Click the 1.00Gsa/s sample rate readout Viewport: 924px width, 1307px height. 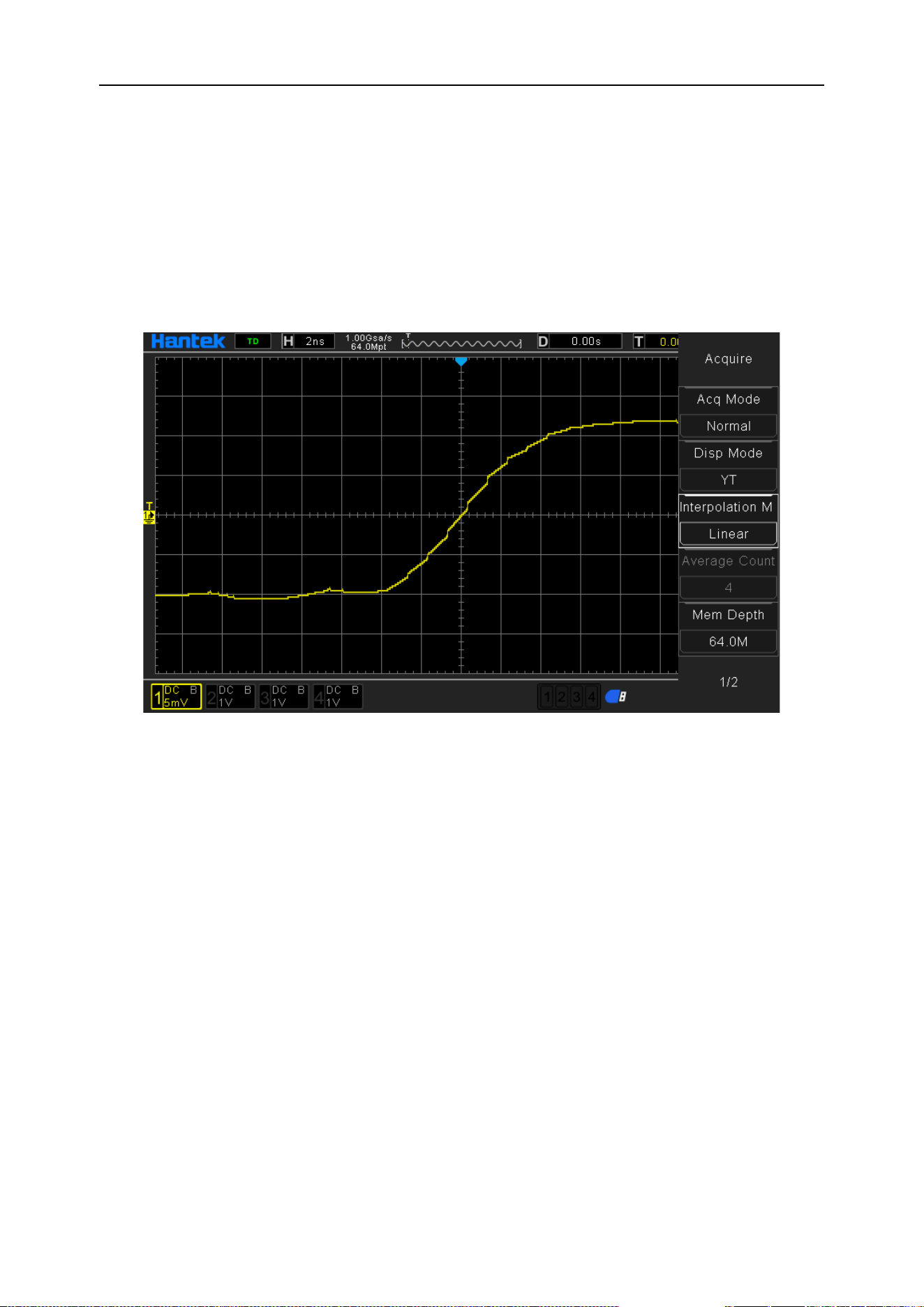coord(368,338)
